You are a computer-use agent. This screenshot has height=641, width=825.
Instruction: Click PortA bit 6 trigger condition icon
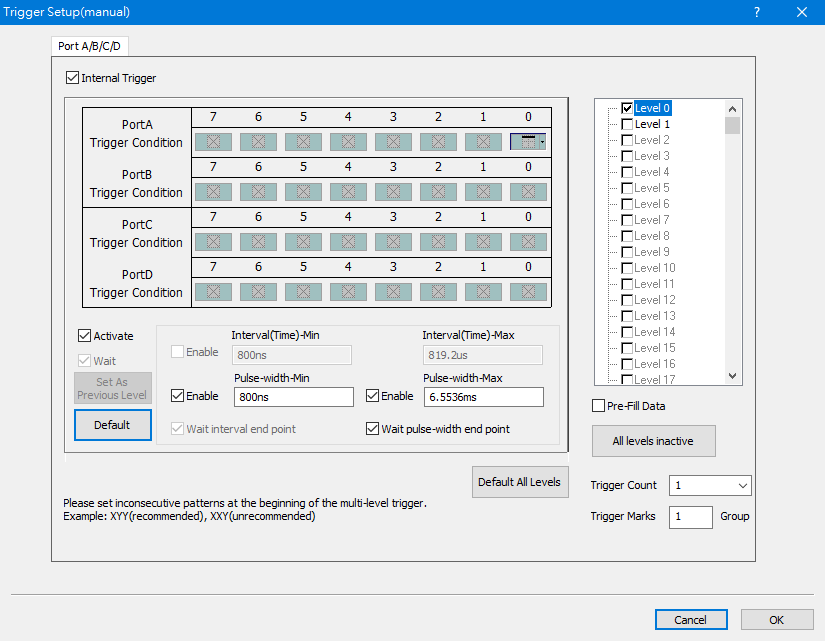258,142
